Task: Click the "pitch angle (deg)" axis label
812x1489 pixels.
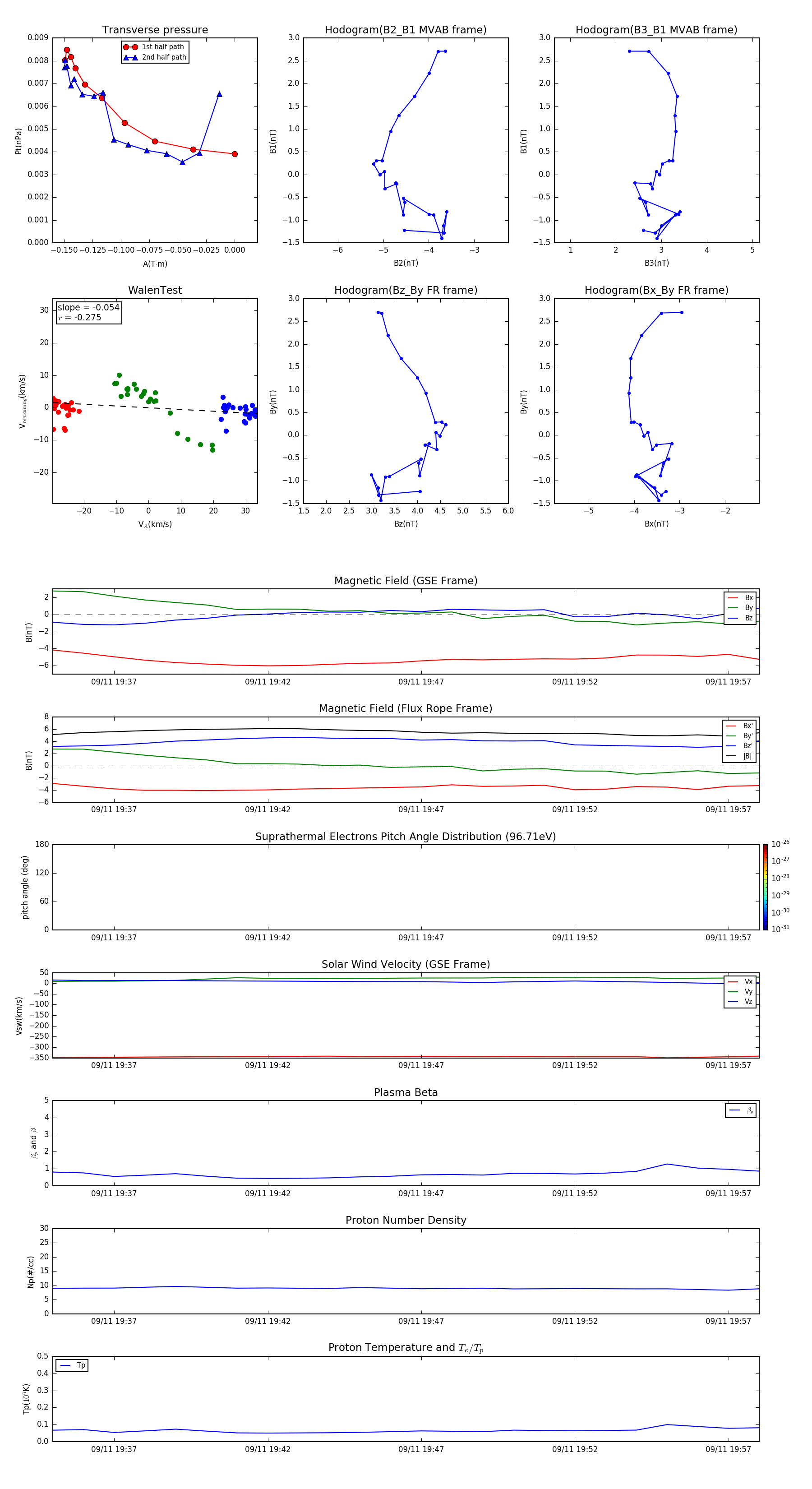Action: pos(25,887)
